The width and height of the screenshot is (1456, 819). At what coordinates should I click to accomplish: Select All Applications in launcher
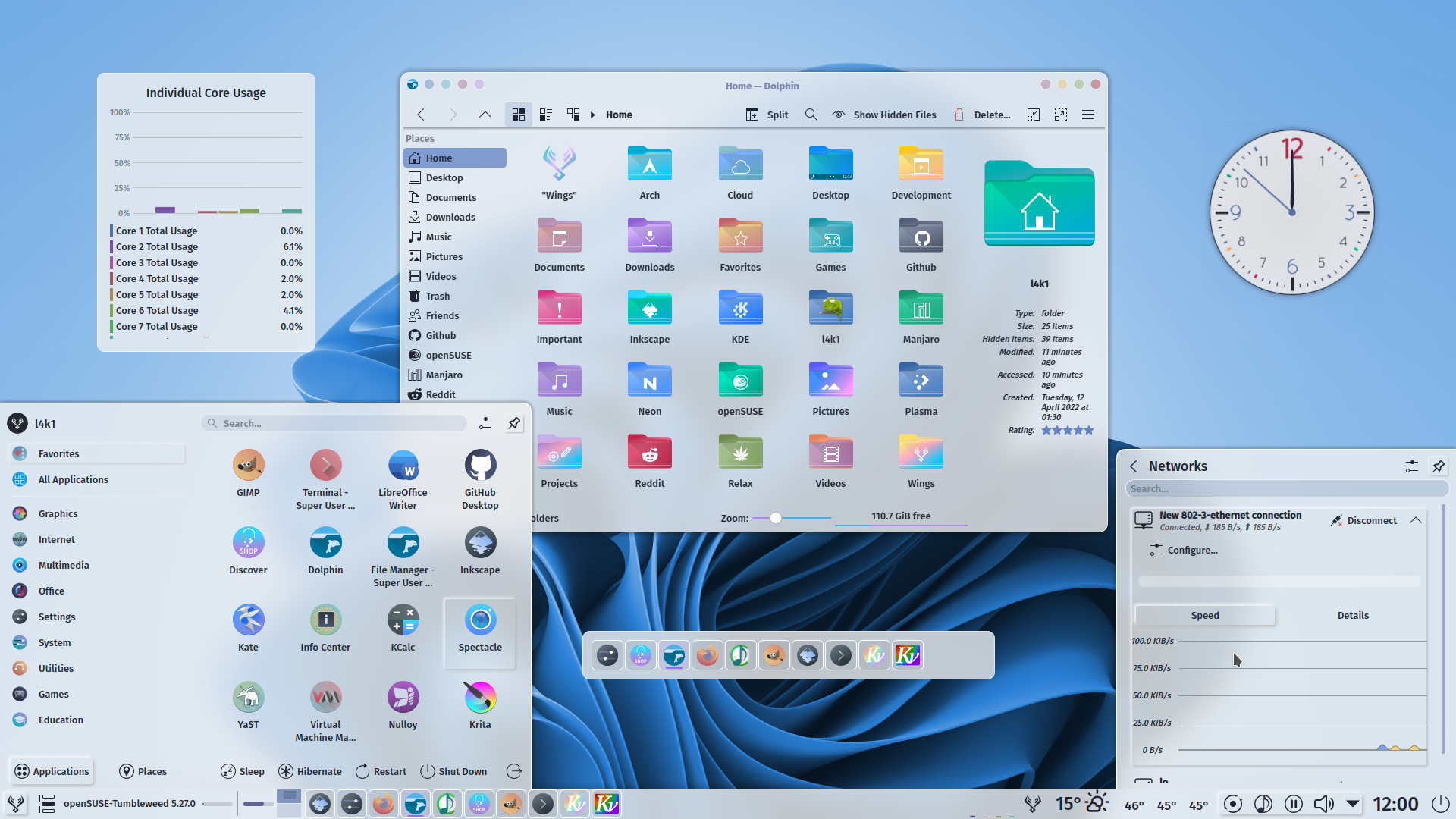(x=96, y=479)
